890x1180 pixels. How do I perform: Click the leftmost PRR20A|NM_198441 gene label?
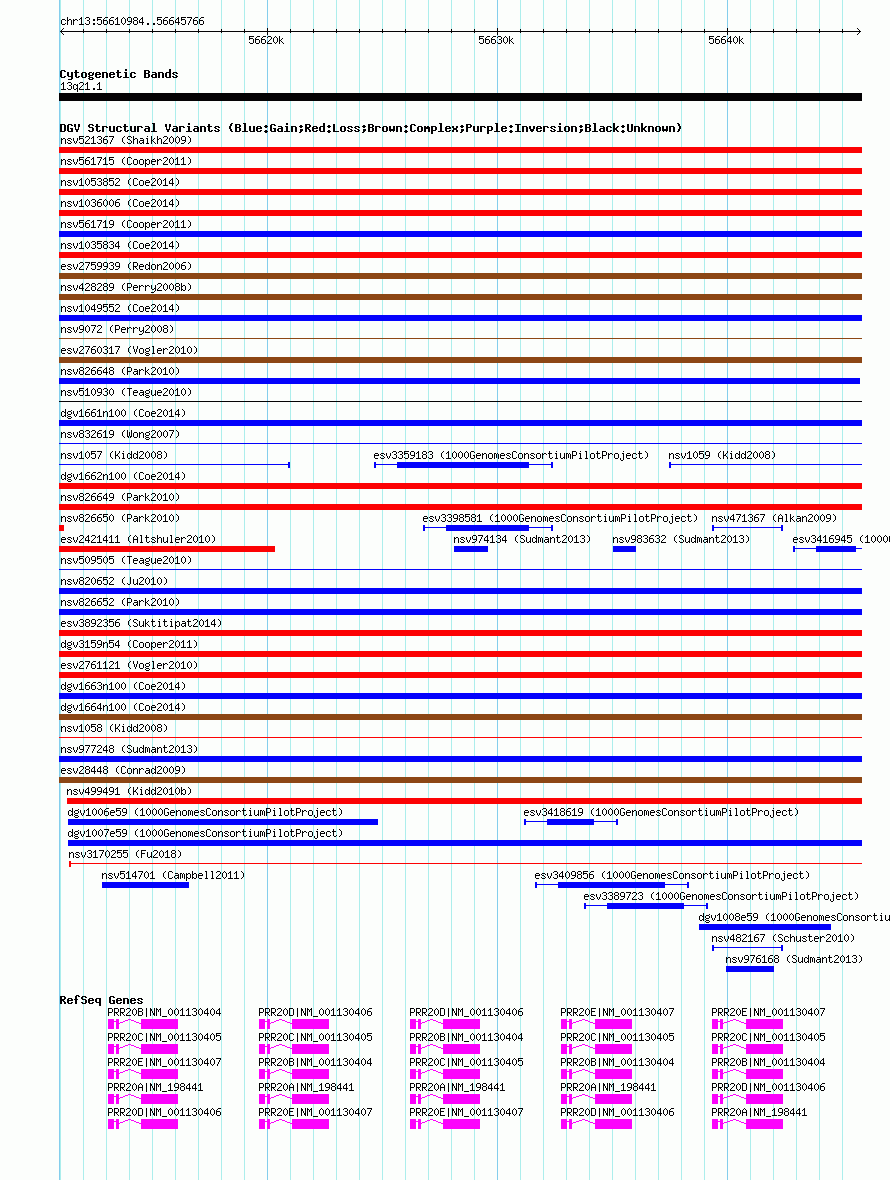tap(155, 1087)
